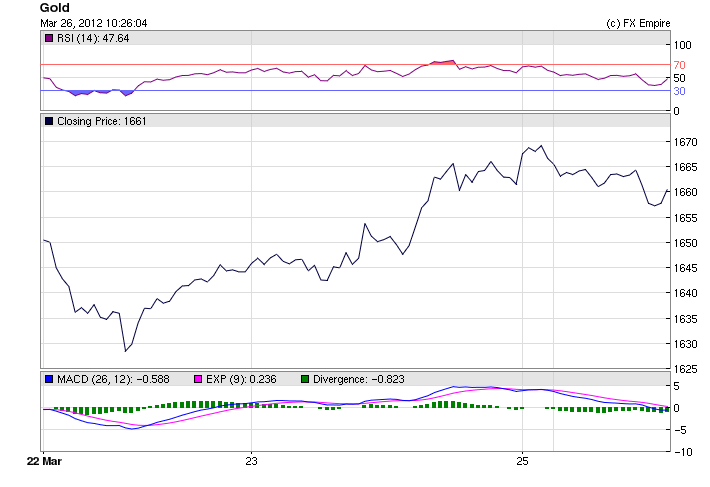Click the red RSI axis value 70
710x487 pixels.
(679, 65)
